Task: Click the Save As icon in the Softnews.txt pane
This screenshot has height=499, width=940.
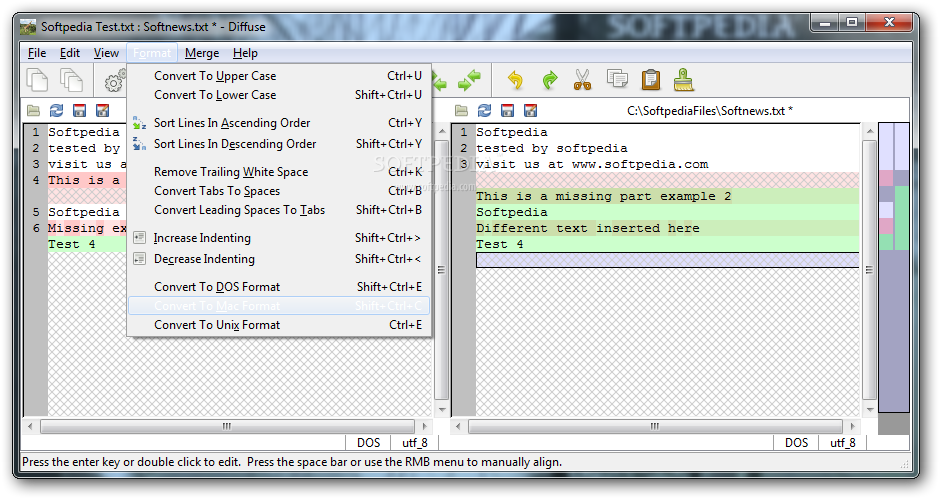Action: tap(530, 110)
